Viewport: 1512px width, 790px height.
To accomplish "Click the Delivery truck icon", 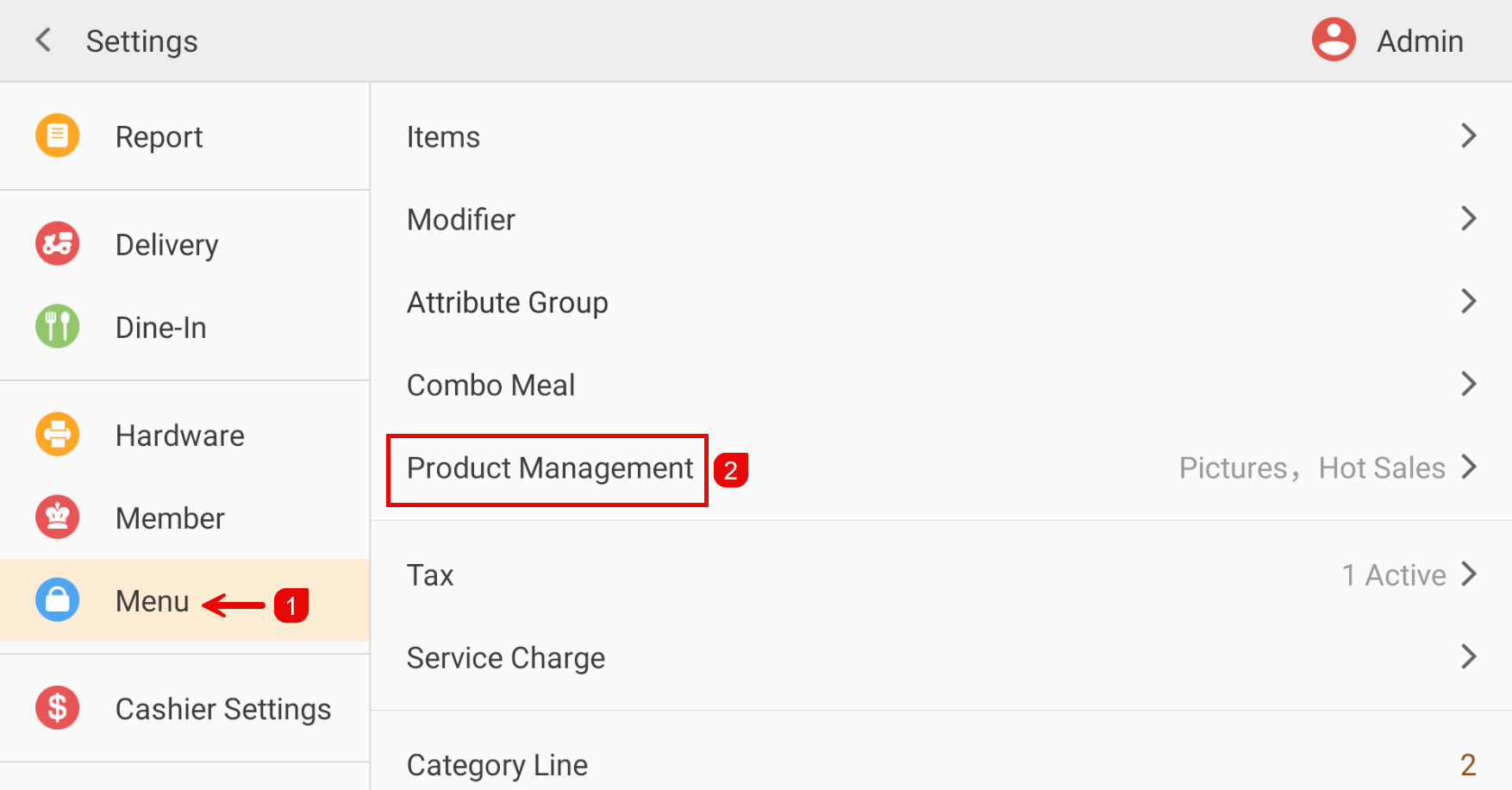I will point(57,243).
